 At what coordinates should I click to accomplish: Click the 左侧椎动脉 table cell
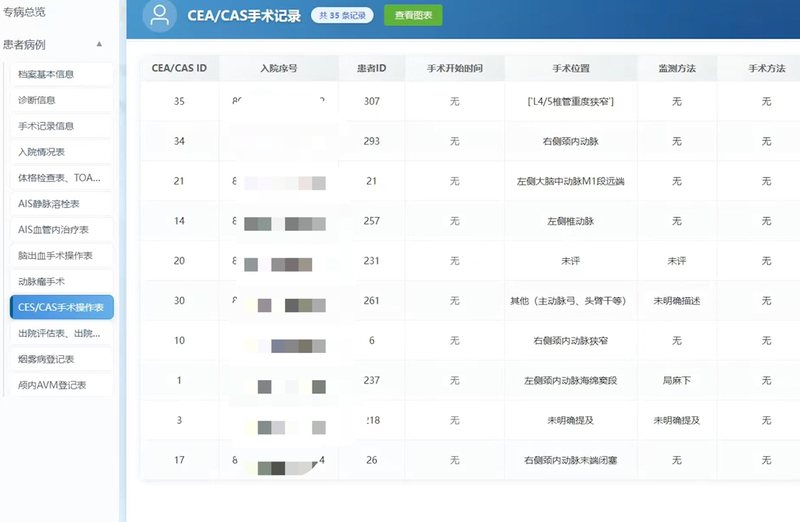coord(570,221)
